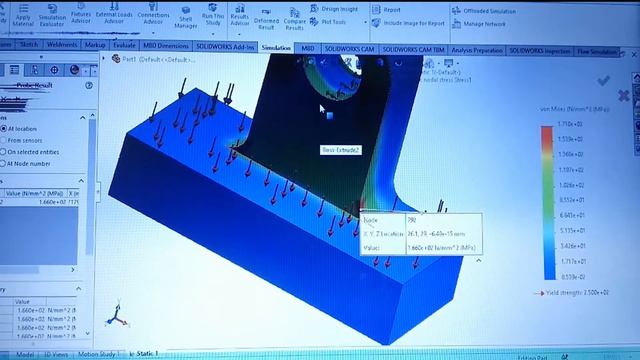640x360 pixels.
Task: Switch to the SOLIDWORKS Inspection tab
Action: (x=540, y=51)
